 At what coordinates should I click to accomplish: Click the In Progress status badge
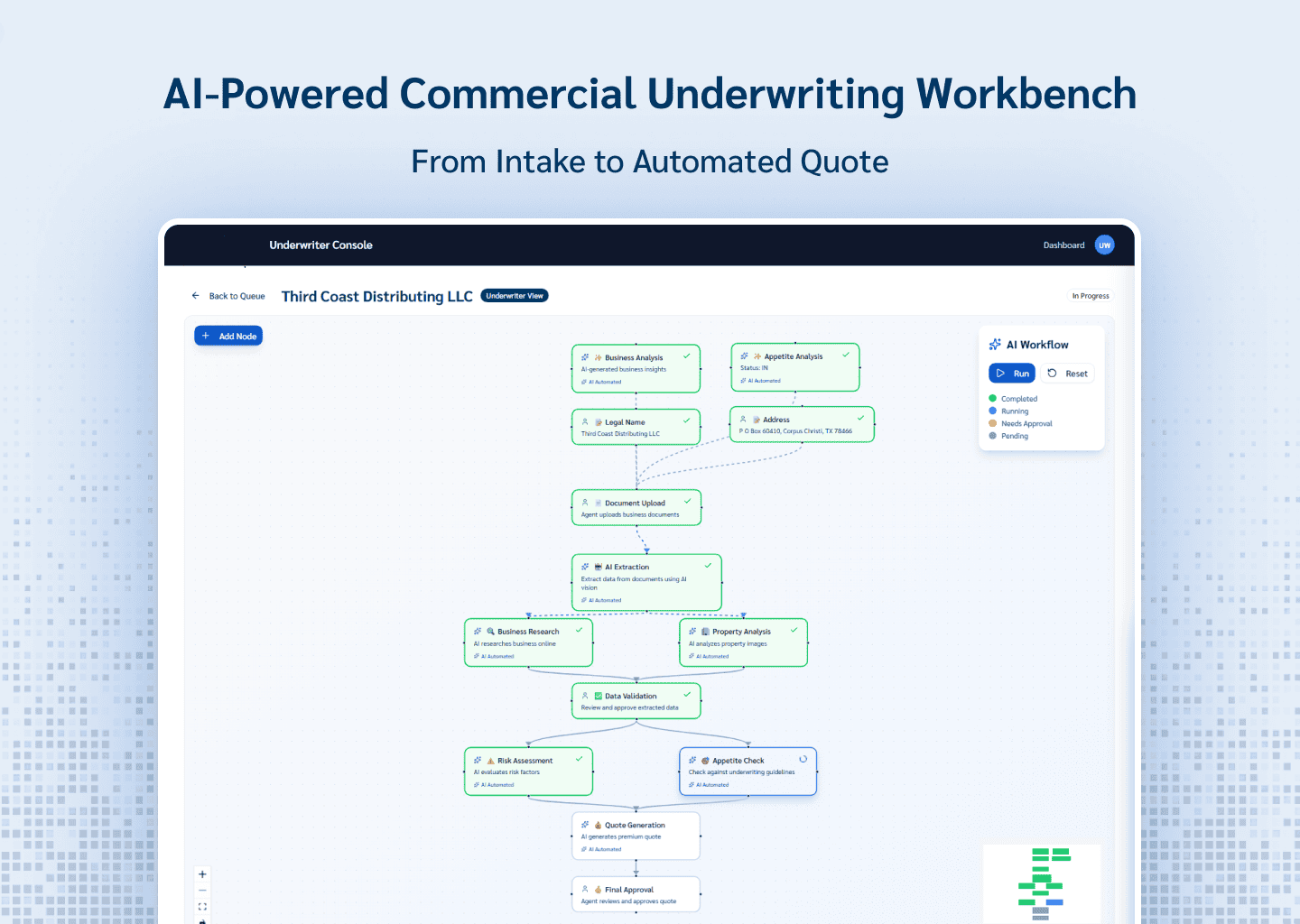point(1090,296)
